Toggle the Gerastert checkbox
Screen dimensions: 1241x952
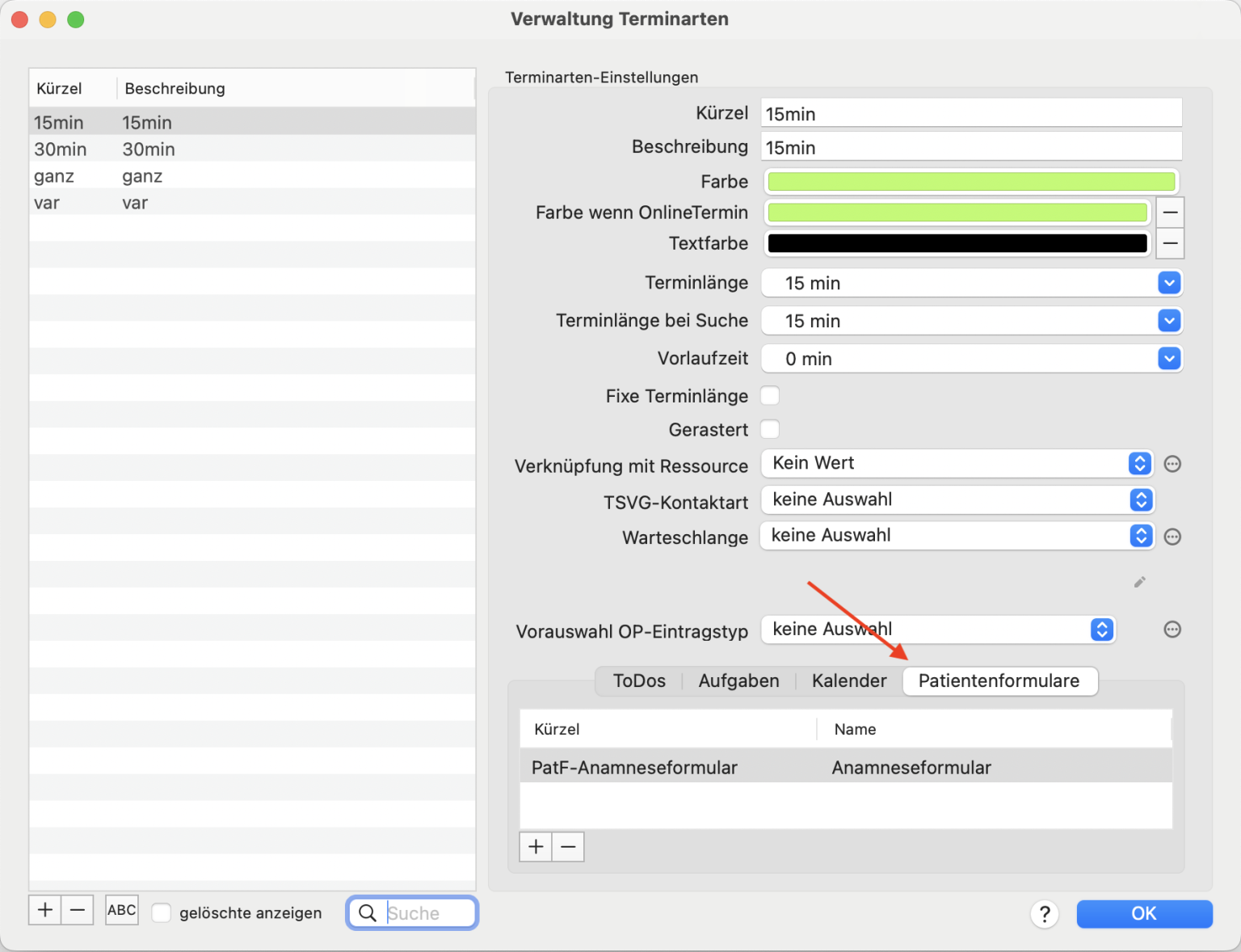pyautogui.click(x=770, y=429)
